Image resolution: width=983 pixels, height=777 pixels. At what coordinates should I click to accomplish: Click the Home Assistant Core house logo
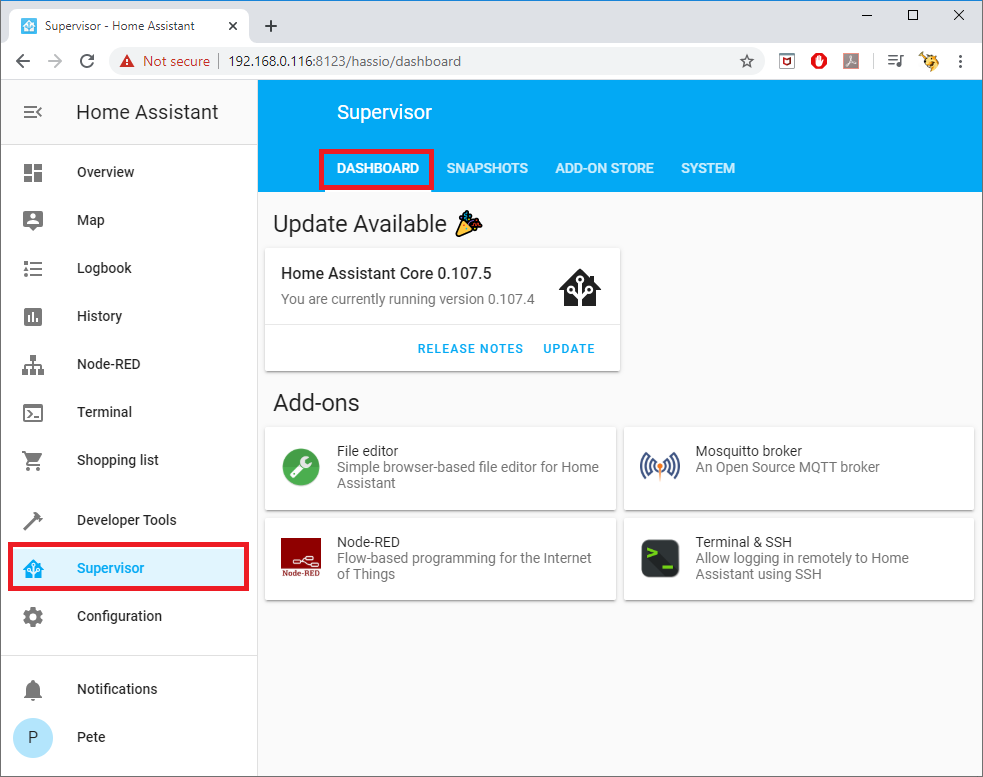coord(580,288)
